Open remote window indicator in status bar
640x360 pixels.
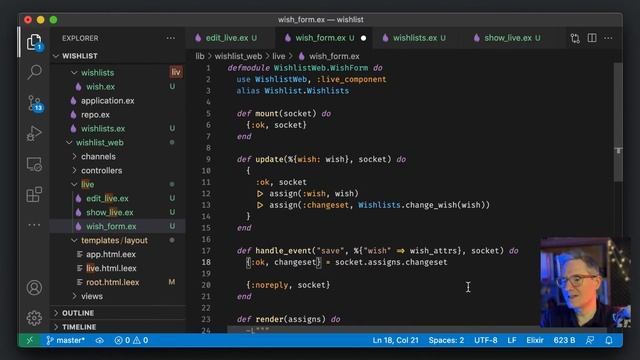coord(29,340)
